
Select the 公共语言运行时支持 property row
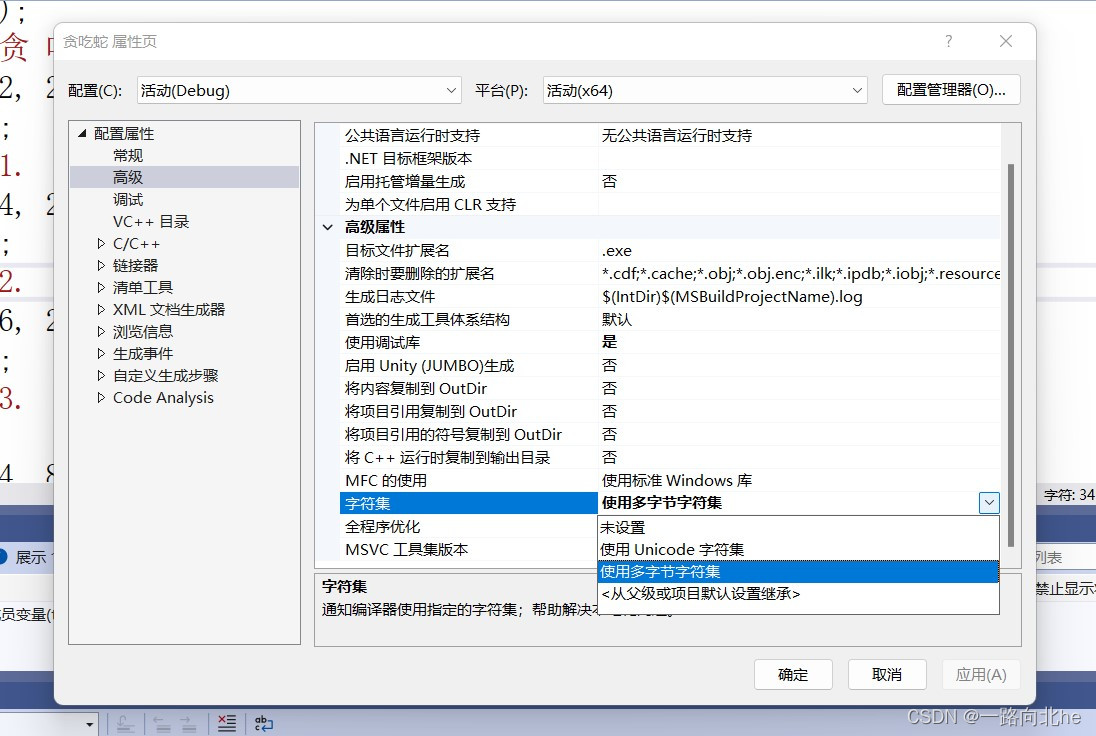tap(670, 136)
